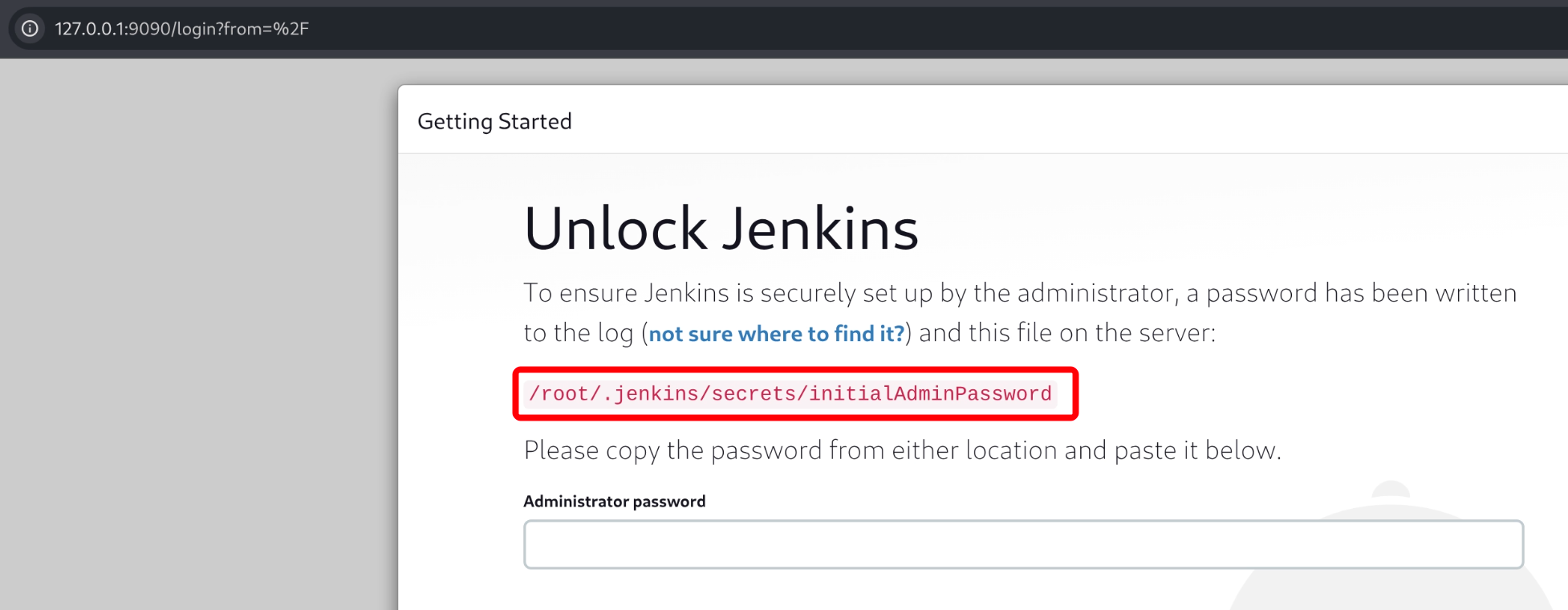Click into the Administrator password field

pyautogui.click(x=1023, y=544)
